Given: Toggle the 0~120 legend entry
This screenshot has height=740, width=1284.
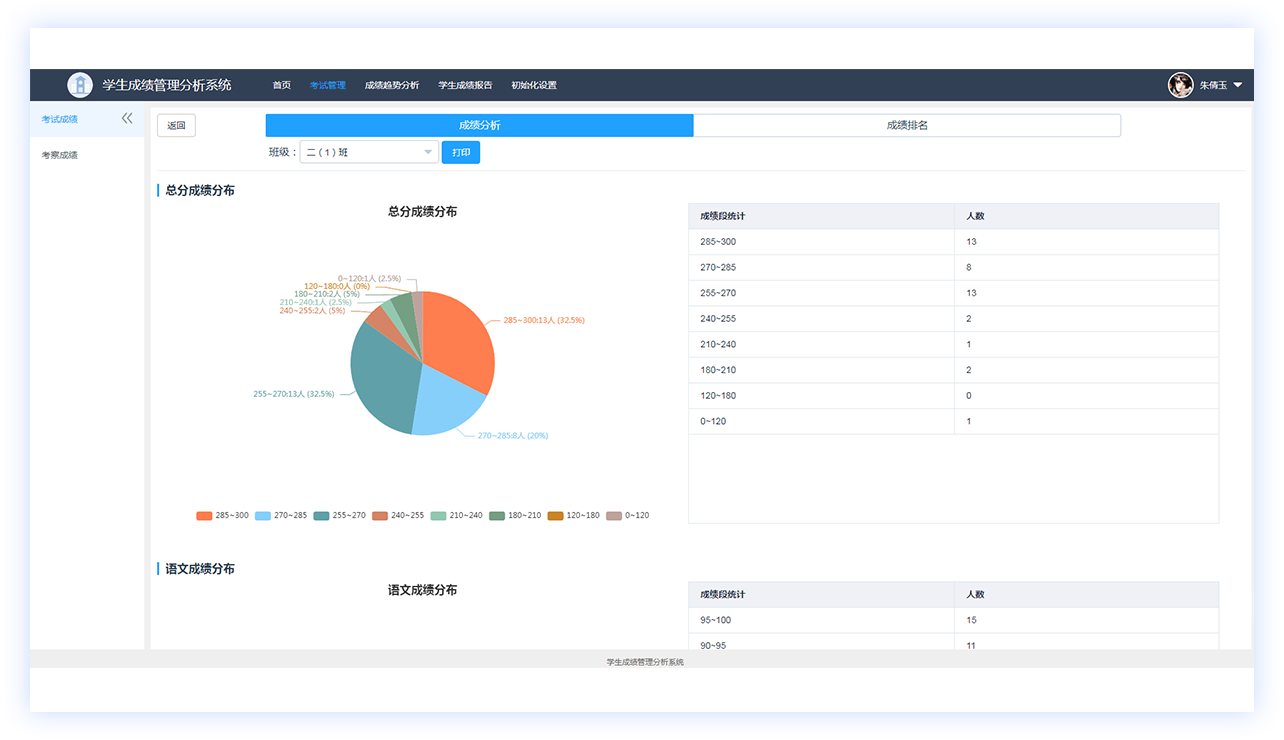Looking at the screenshot, I should pyautogui.click(x=628, y=516).
